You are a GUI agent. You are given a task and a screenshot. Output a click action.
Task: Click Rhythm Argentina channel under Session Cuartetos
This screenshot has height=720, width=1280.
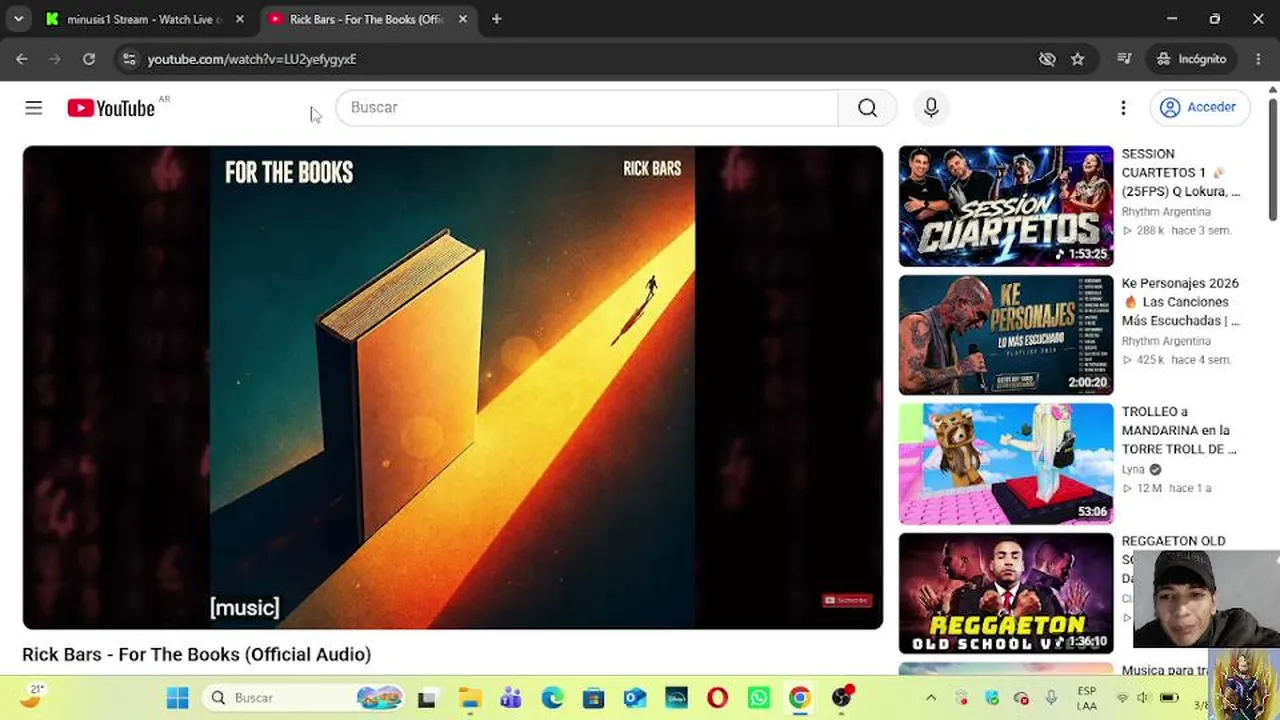(x=1166, y=212)
